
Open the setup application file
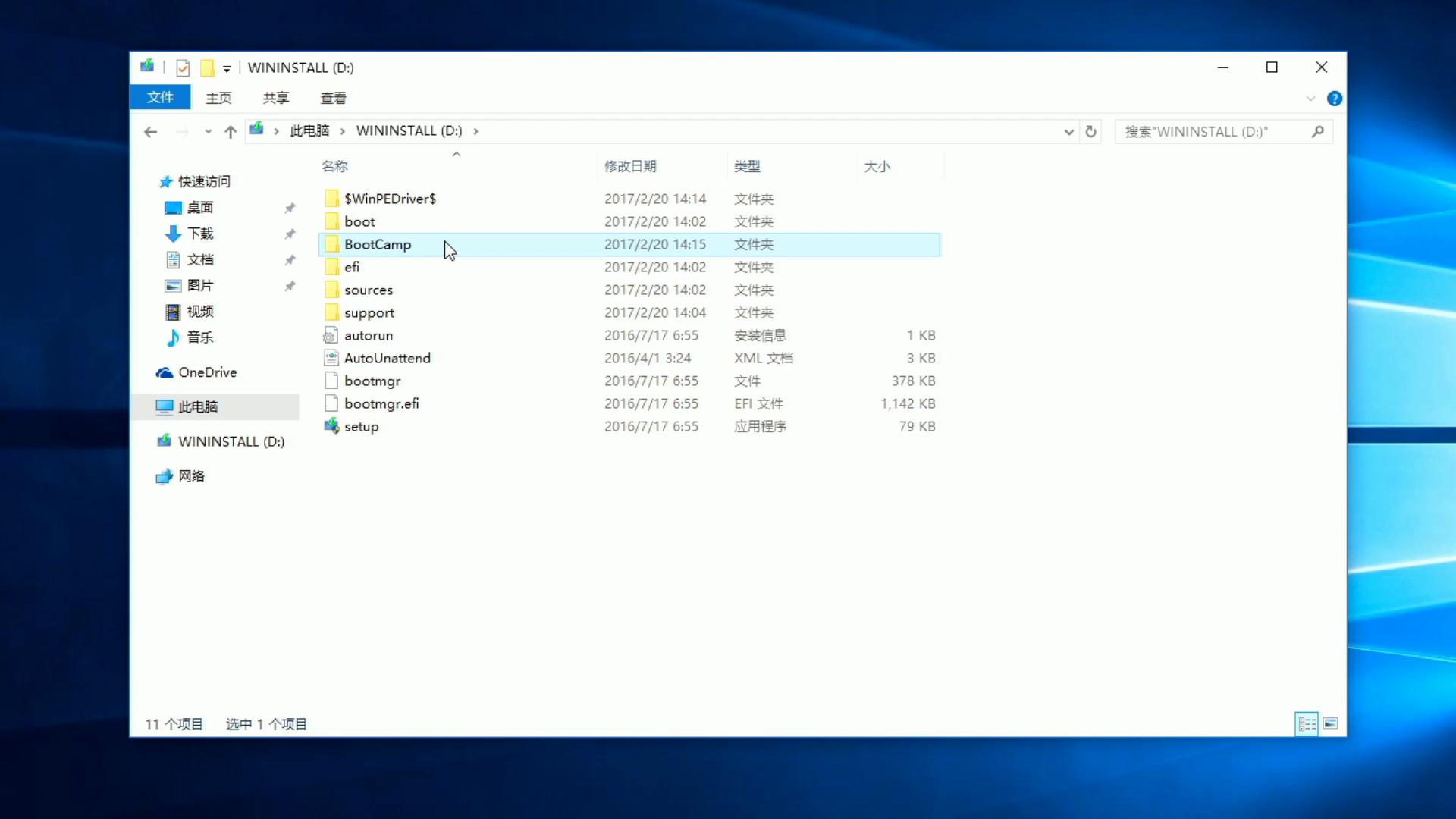(x=361, y=427)
